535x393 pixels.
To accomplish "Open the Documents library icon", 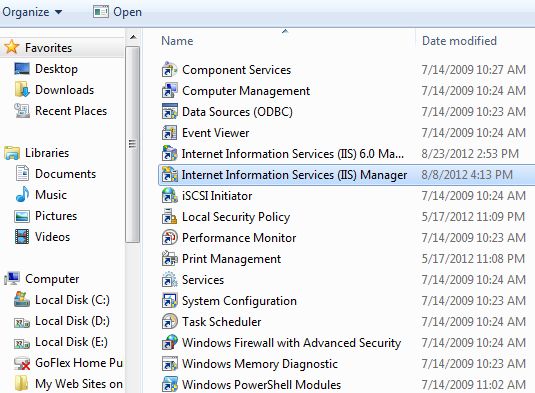I will pyautogui.click(x=22, y=174).
